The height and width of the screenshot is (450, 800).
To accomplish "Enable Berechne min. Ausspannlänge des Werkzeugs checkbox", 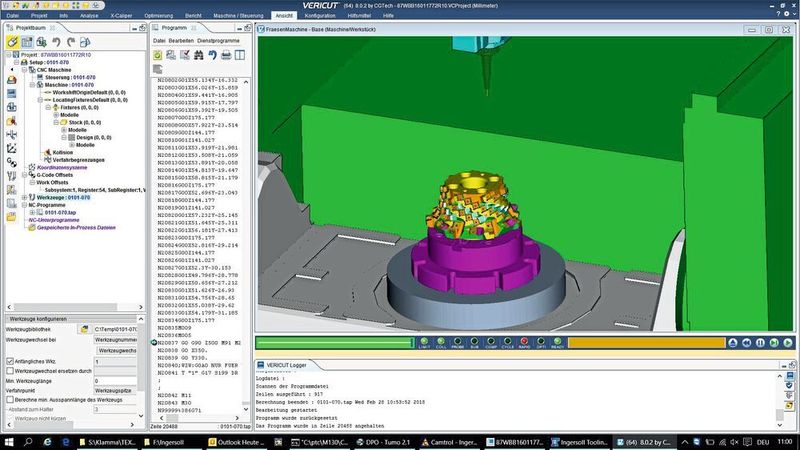I will [10, 399].
